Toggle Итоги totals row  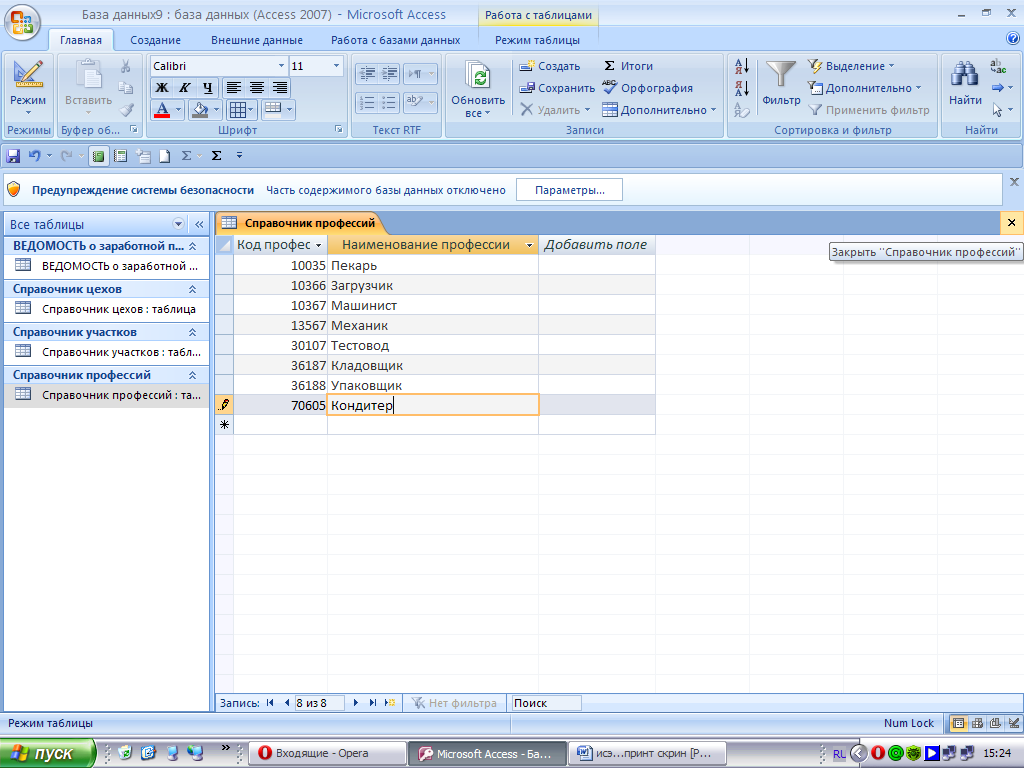628,66
